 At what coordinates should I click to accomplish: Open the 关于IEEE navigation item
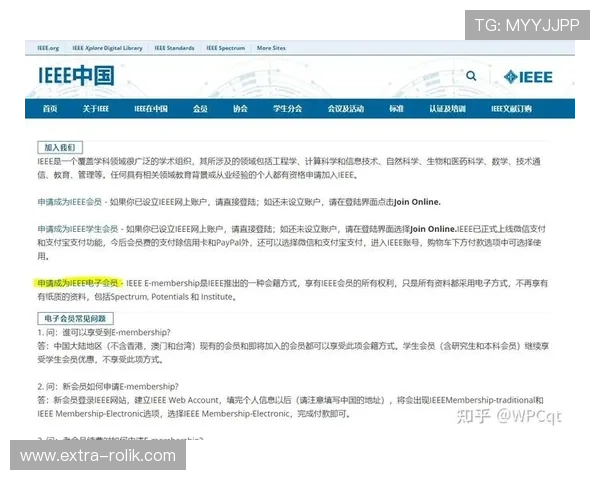click(96, 109)
